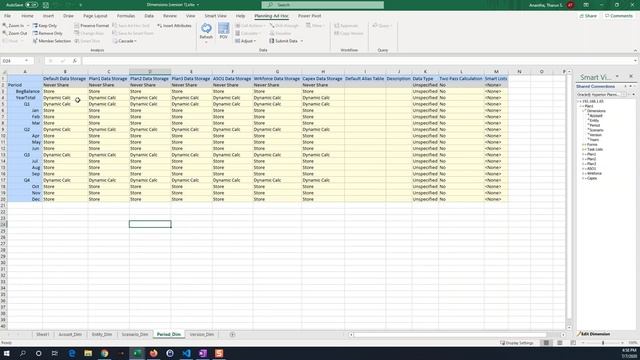Click the Zoom Out tool
The image size is (640, 360).
pos(15,33)
